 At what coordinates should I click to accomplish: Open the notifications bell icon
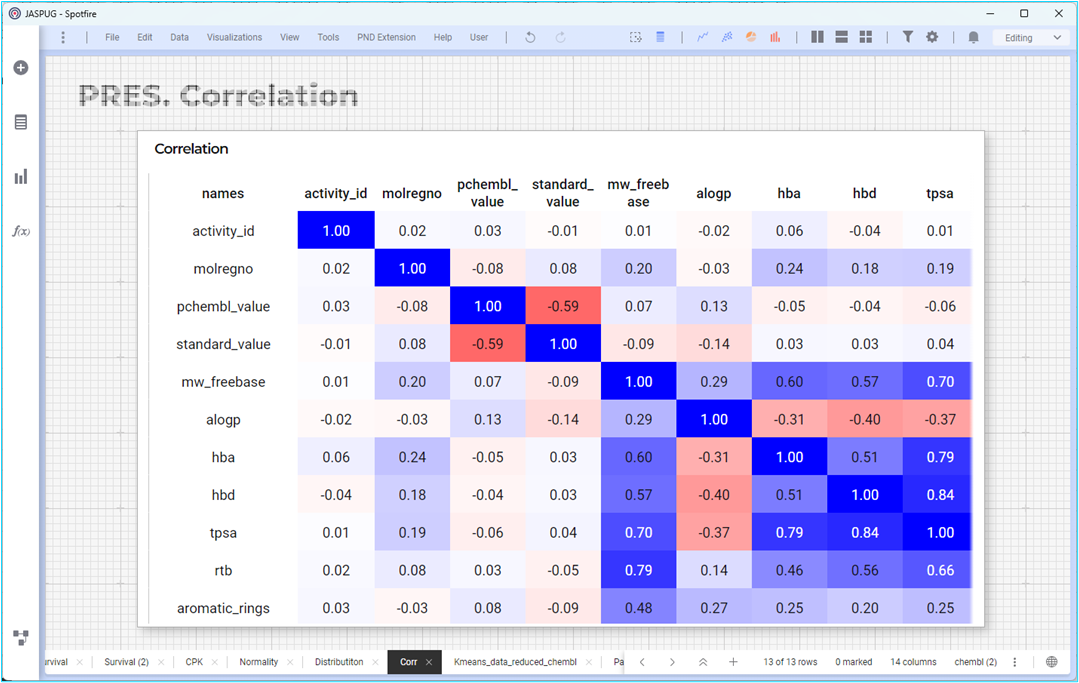(x=973, y=37)
